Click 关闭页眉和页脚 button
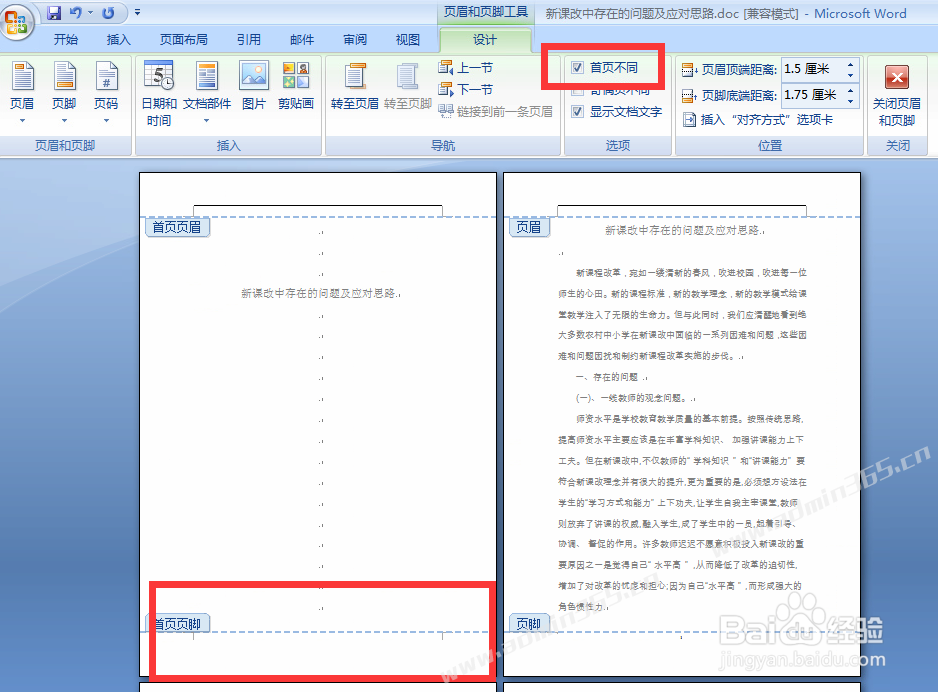Screen dimensions: 938x692 click(897, 94)
